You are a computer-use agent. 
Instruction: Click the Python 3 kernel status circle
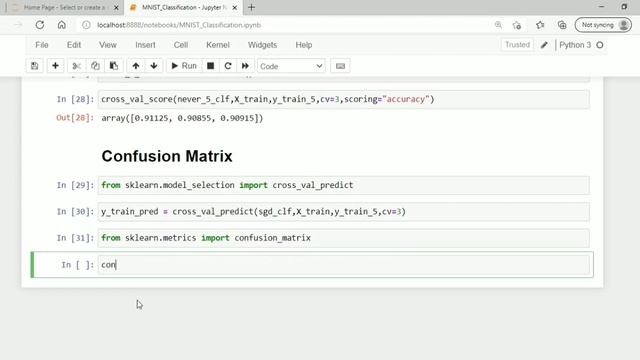(600, 45)
